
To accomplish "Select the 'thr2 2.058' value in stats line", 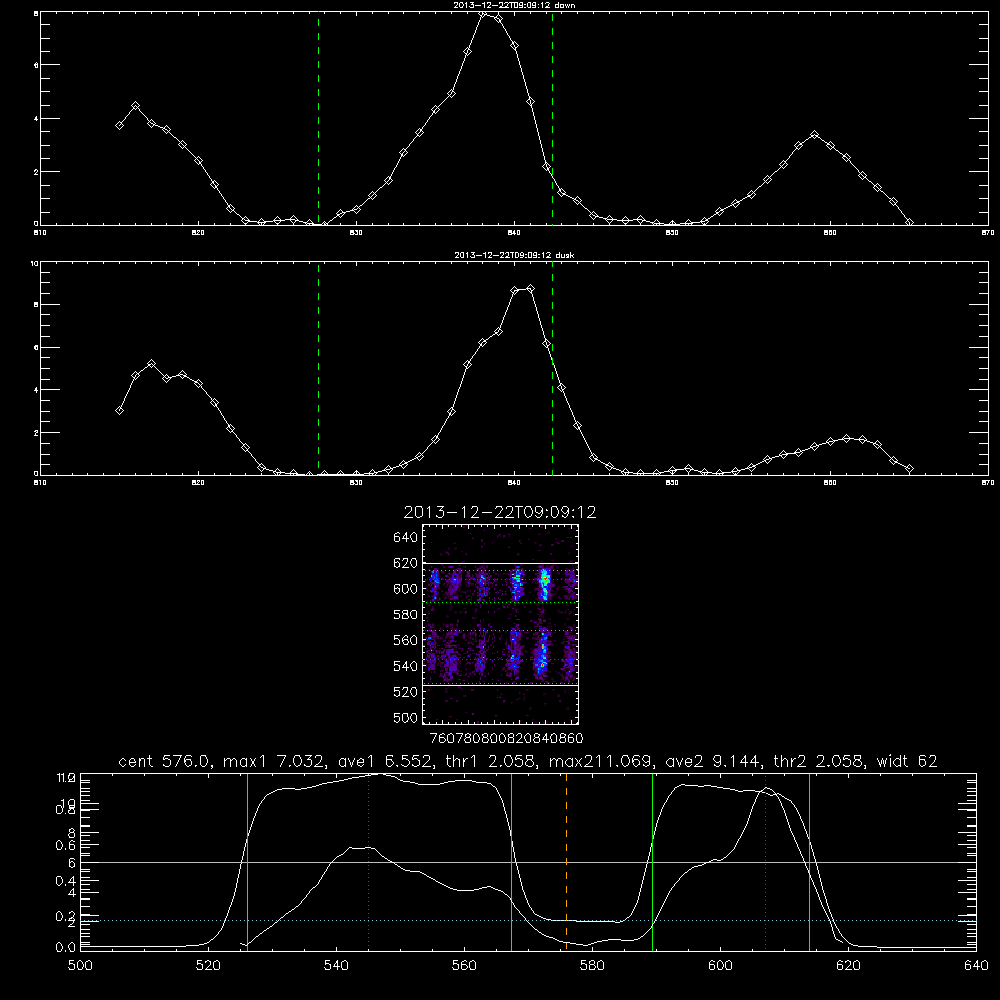I will click(x=819, y=761).
